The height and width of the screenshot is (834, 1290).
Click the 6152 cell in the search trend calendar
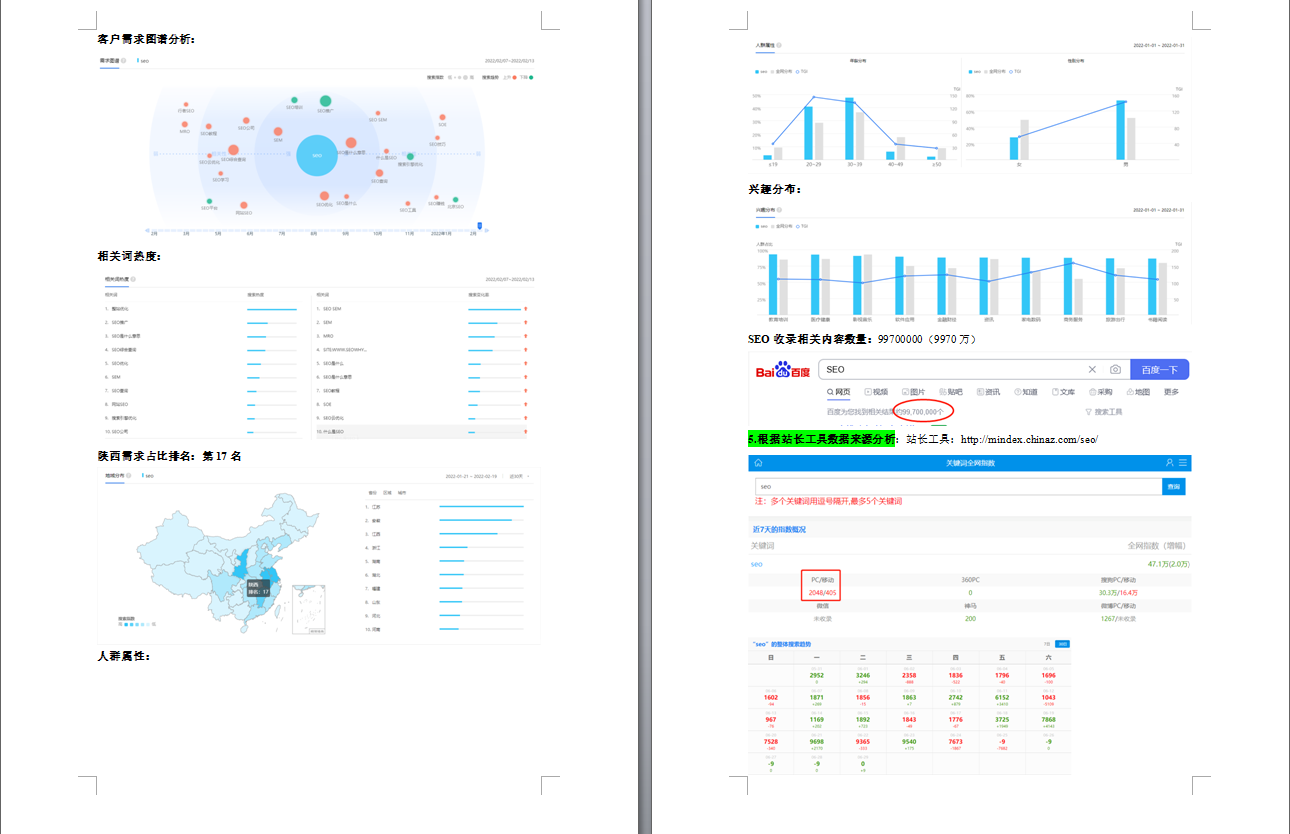point(1003,697)
